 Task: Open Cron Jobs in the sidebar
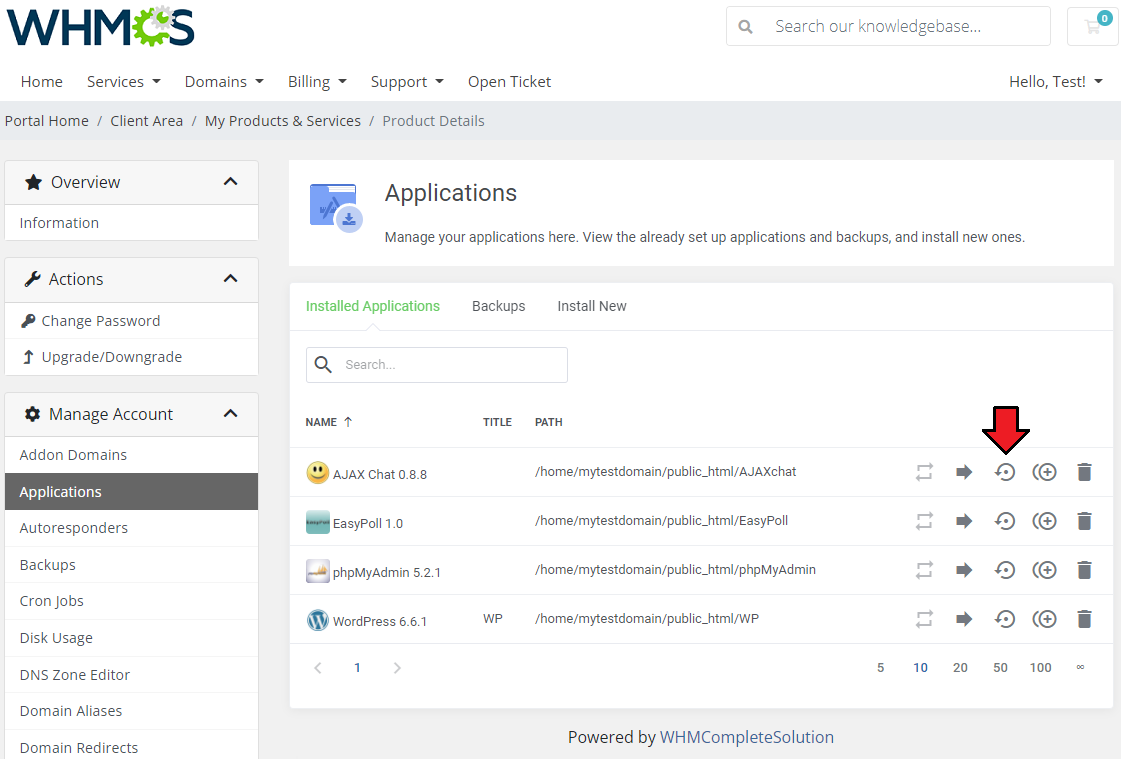[132, 601]
